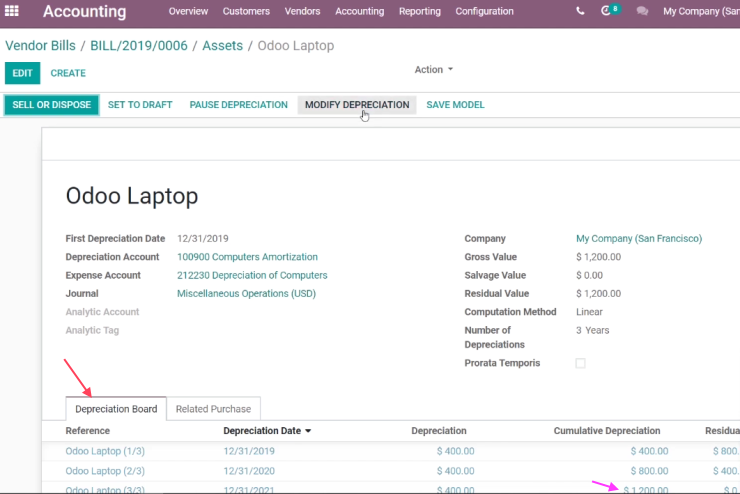Click the Linear computation method value
This screenshot has width=740, height=494.
589,312
